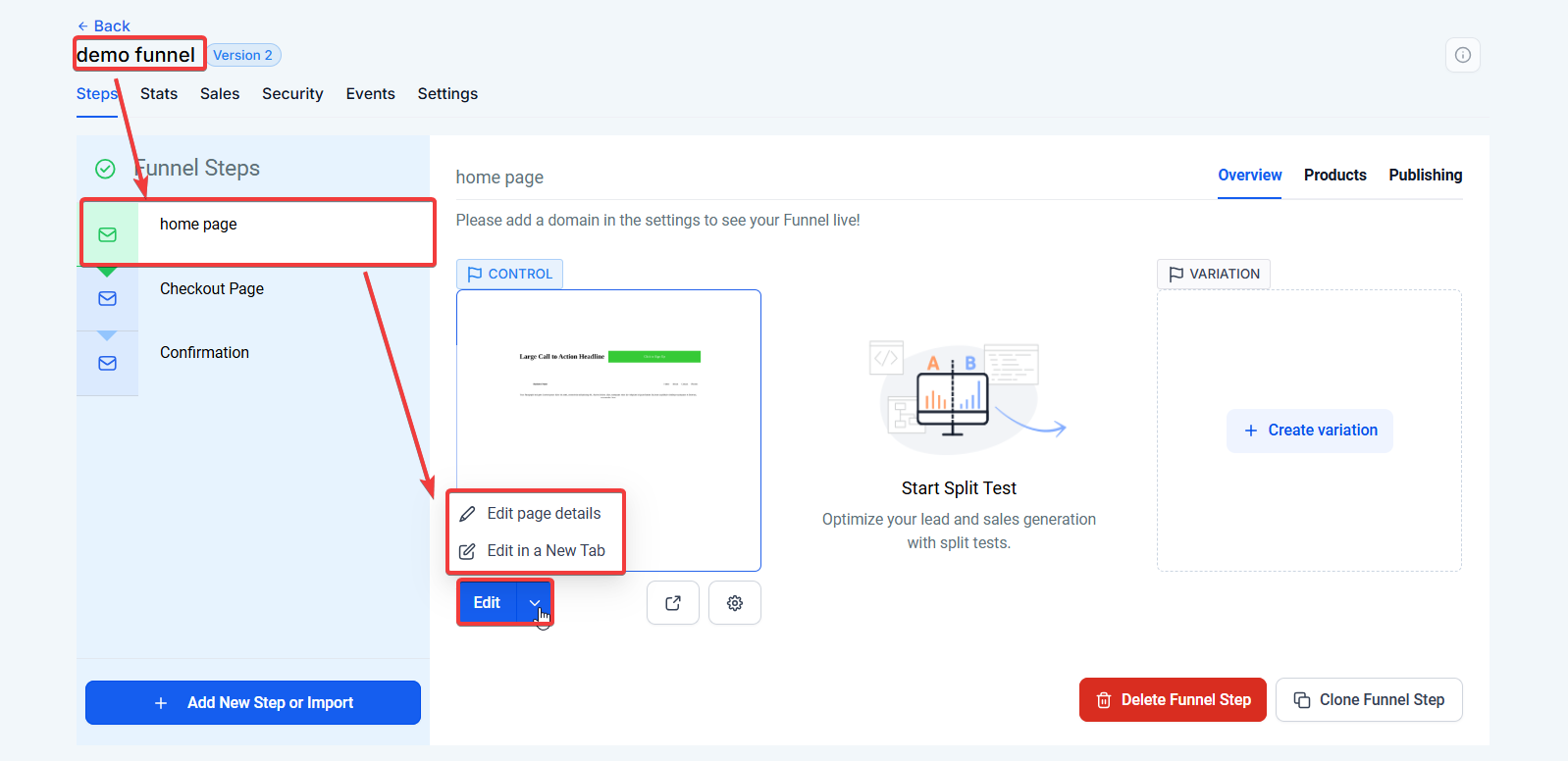1568x761 pixels.
Task: Go back using the Back link
Action: (104, 25)
